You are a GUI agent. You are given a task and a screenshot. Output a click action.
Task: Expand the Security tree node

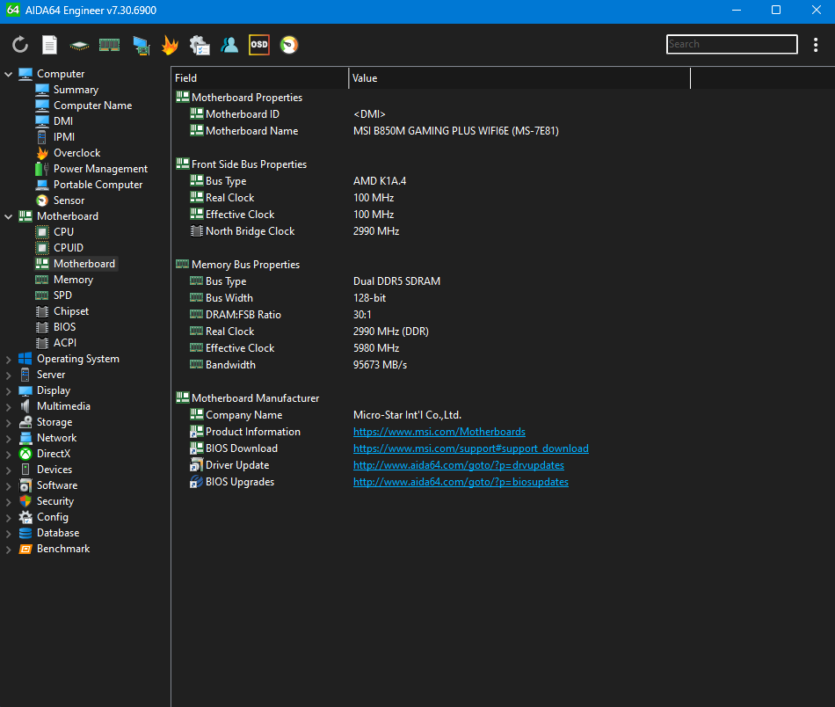9,502
